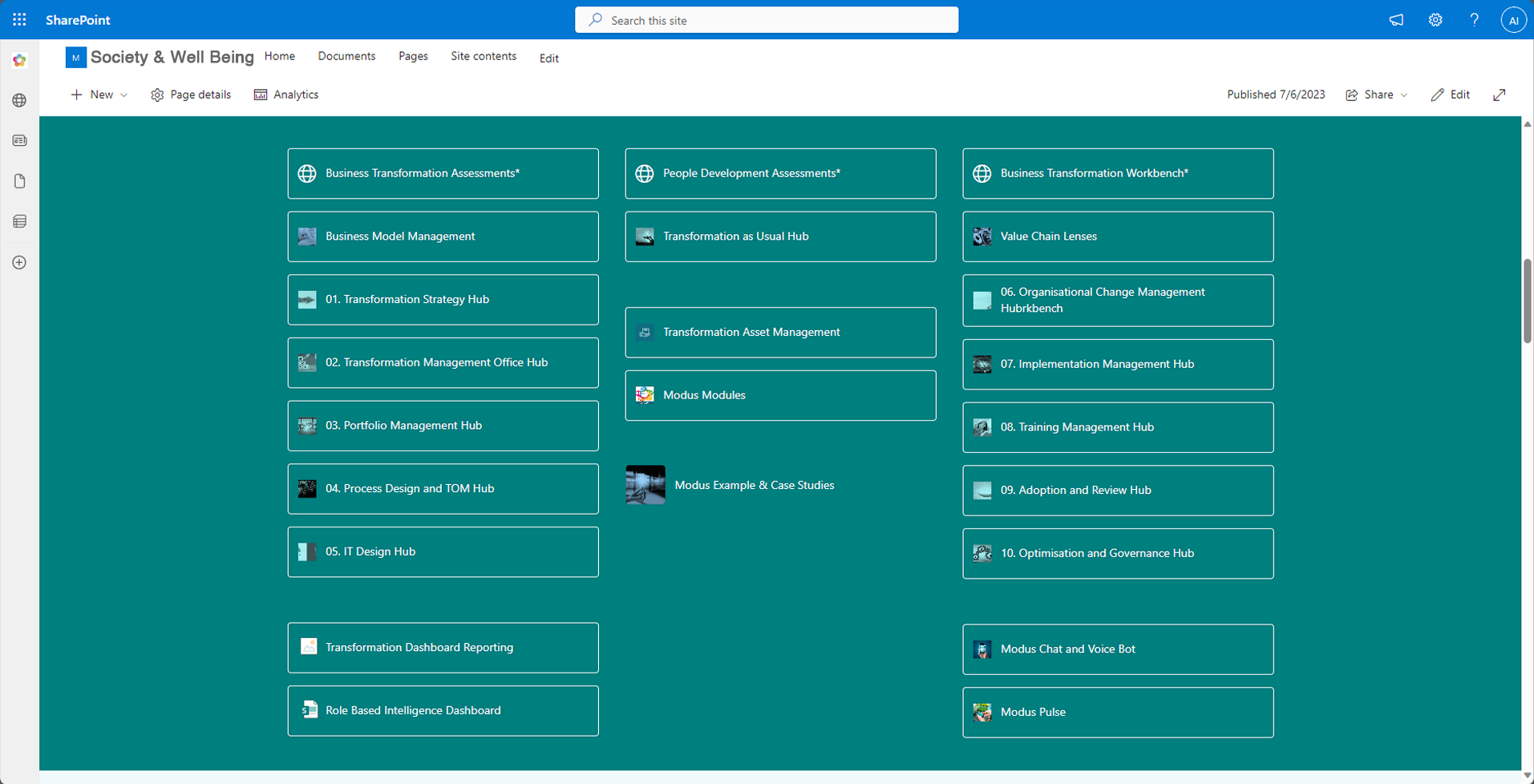
Task: Open 10. Optimisation and Governance Hub
Action: tap(1119, 554)
